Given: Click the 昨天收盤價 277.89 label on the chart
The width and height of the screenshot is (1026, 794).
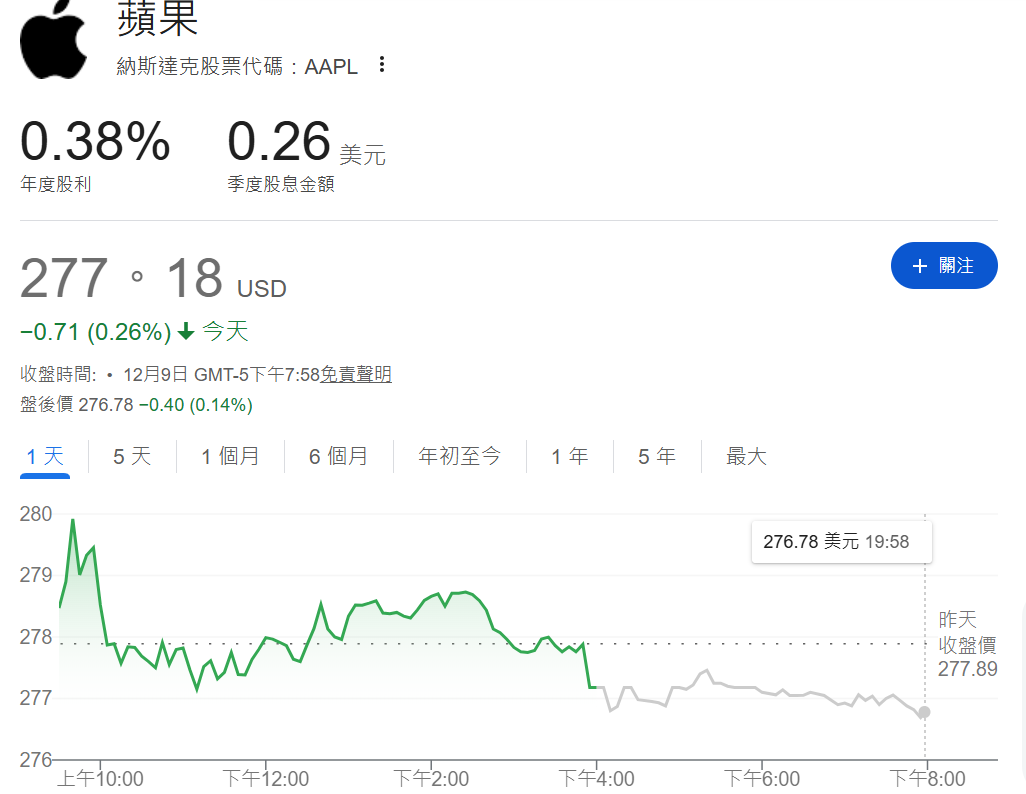Looking at the screenshot, I should click(x=967, y=644).
